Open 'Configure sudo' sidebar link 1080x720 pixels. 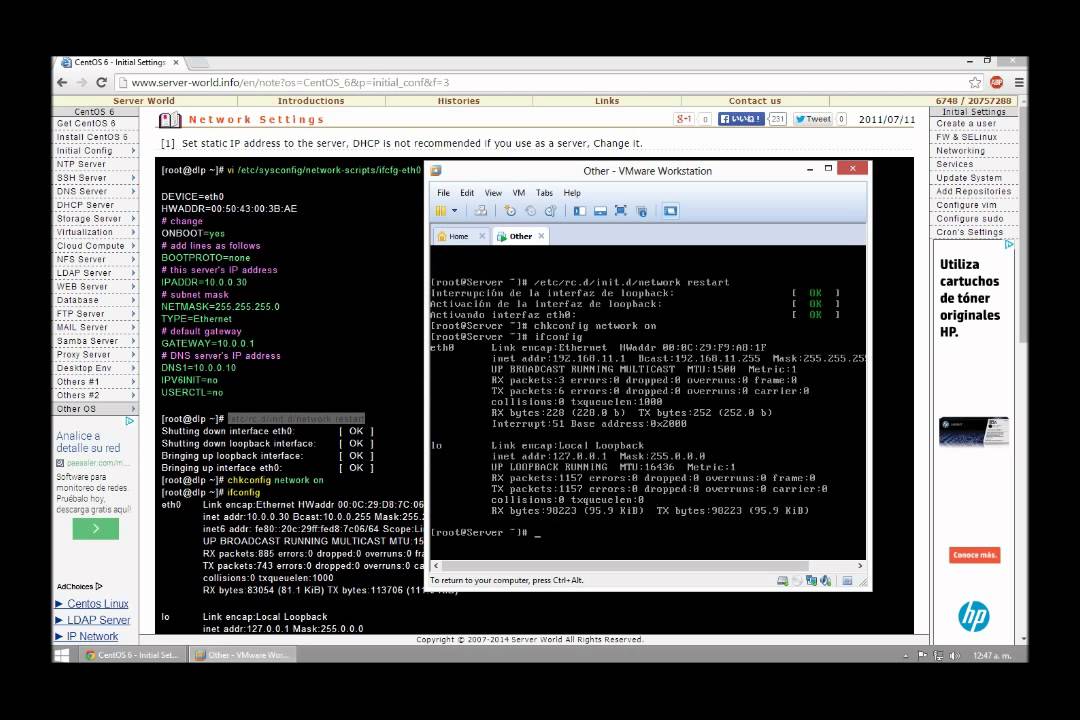[969, 219]
